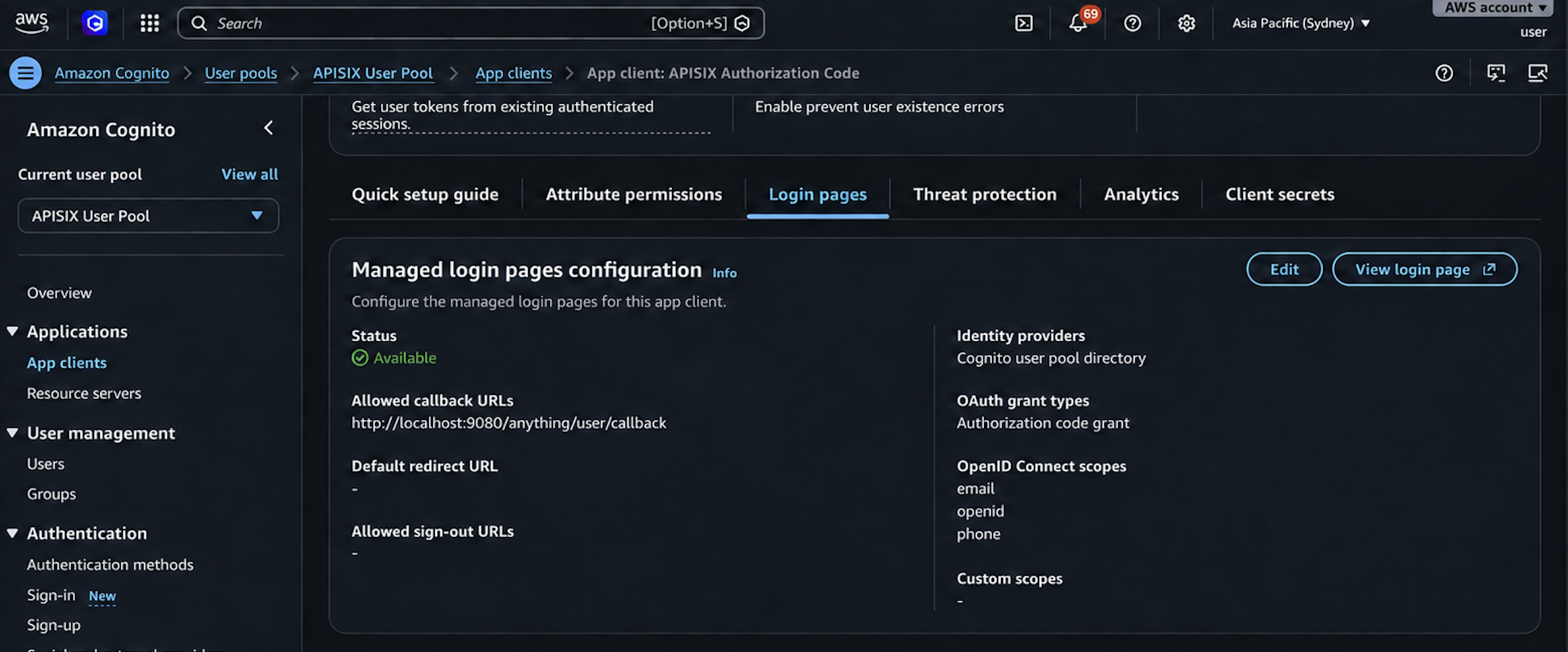The image size is (1568, 652).
Task: Click the green Available status check icon
Action: (x=360, y=358)
